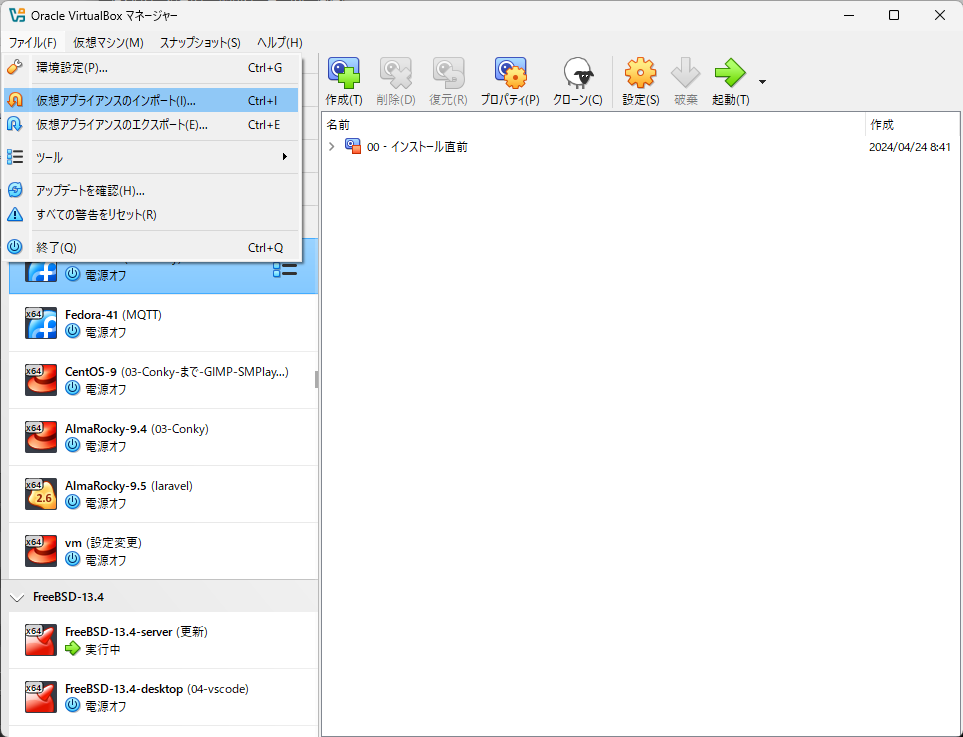
Task: Open the selected VM's tools list button
Action: pyautogui.click(x=285, y=269)
